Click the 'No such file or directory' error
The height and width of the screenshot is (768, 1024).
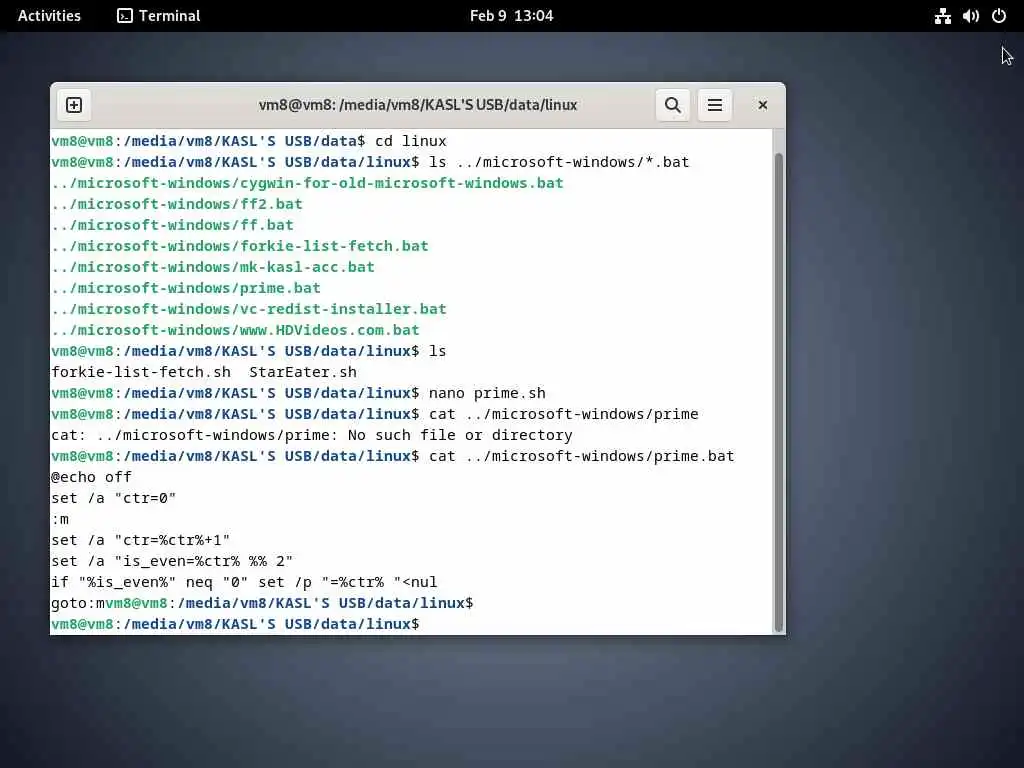click(460, 435)
